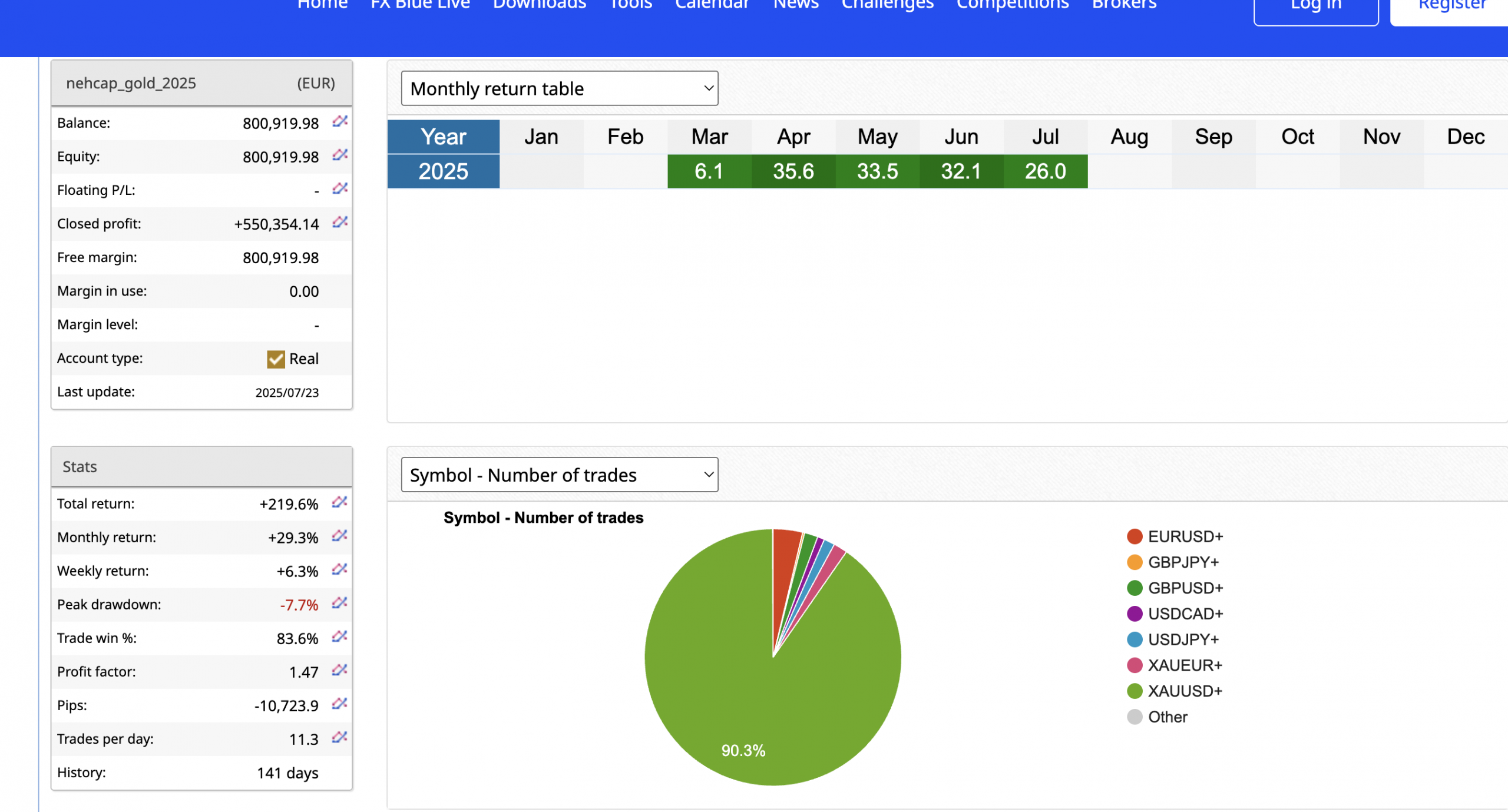Image resolution: width=1508 pixels, height=812 pixels.
Task: Click the chart icon beside Balance
Action: tap(340, 121)
